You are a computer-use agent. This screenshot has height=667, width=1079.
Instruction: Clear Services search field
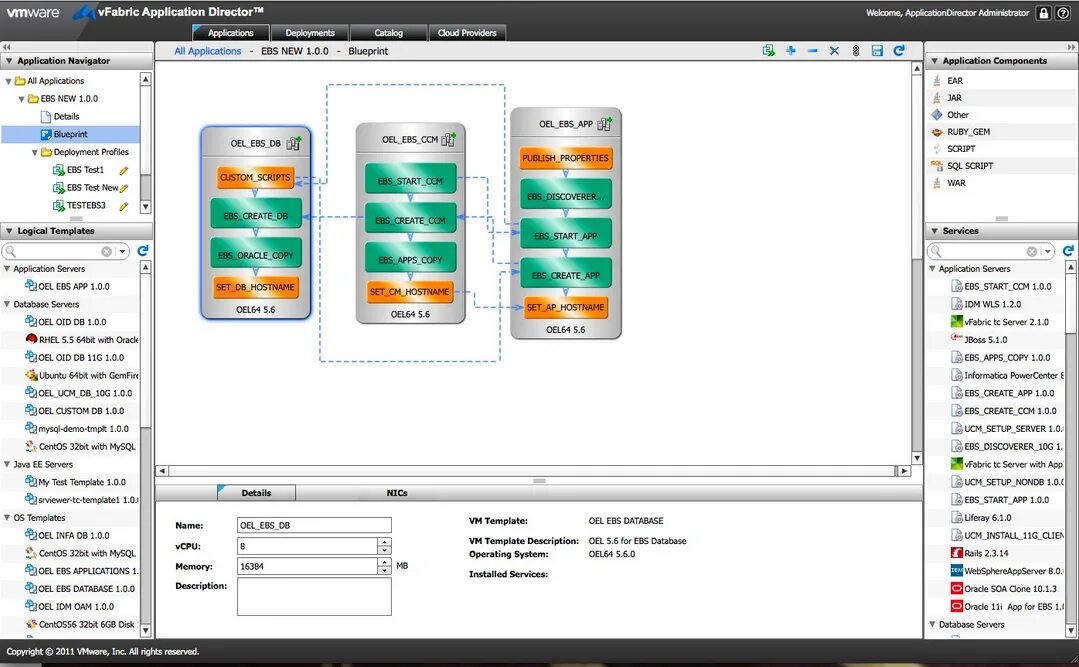tap(1032, 252)
